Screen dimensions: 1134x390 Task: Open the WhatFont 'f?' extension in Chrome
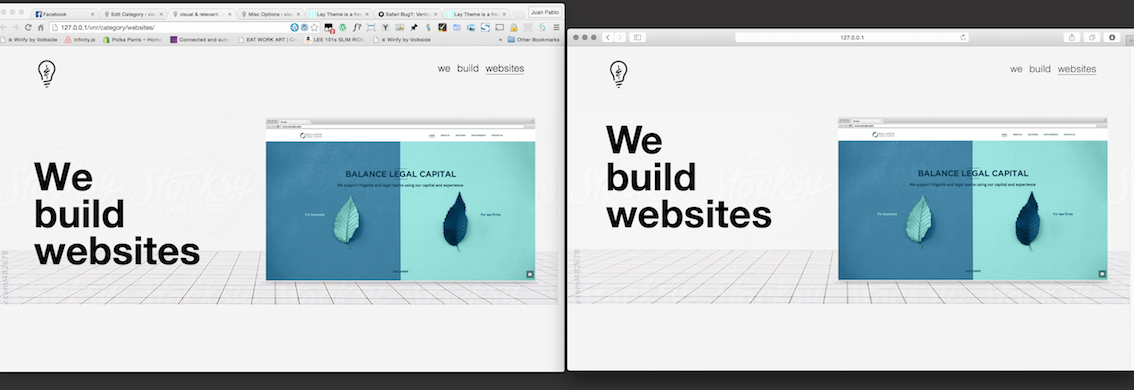click(x=357, y=27)
